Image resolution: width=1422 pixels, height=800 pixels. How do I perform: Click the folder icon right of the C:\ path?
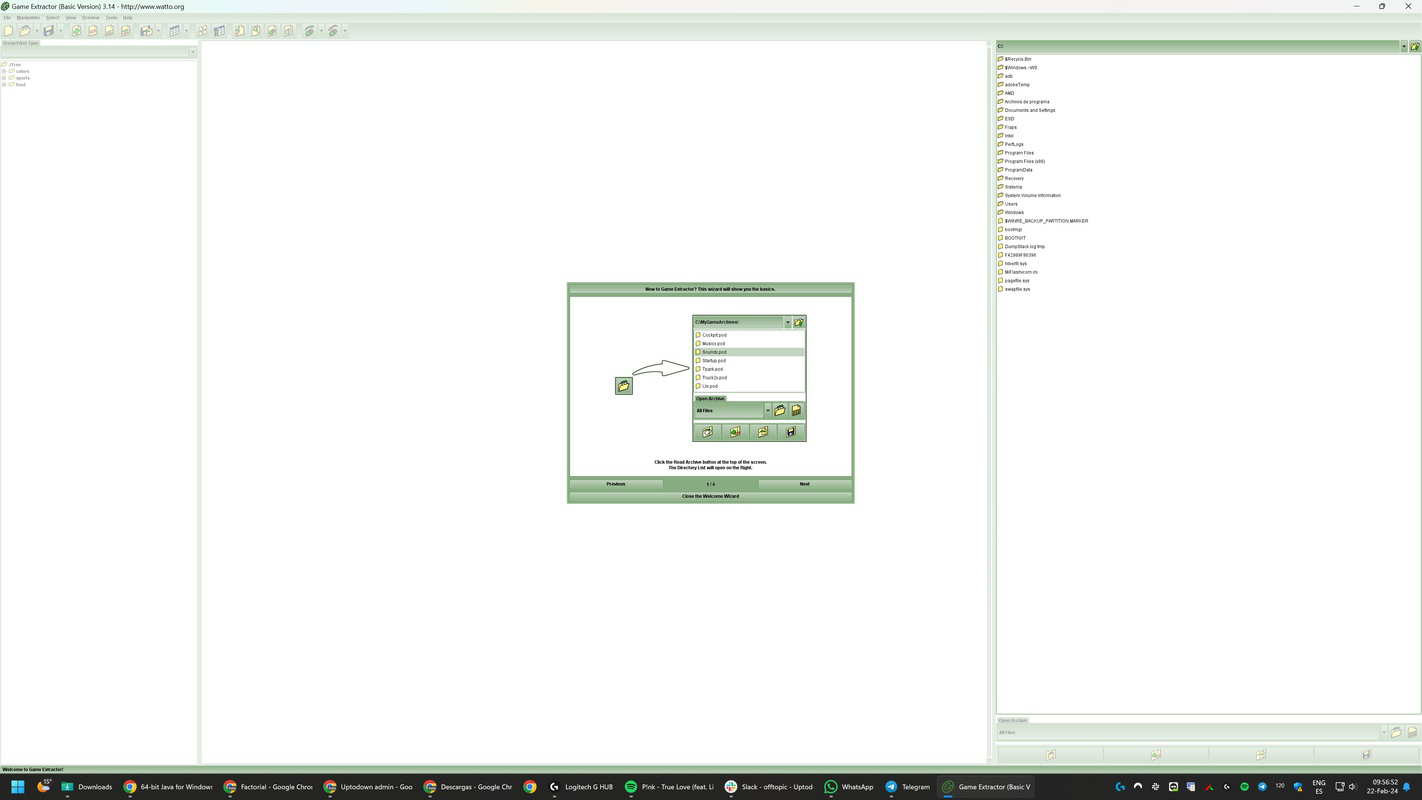[1414, 46]
